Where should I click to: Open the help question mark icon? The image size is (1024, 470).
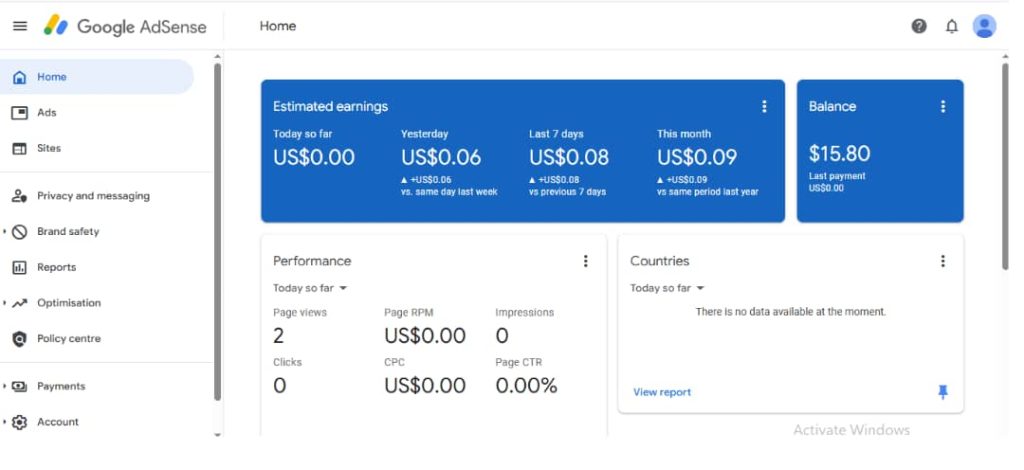point(919,26)
